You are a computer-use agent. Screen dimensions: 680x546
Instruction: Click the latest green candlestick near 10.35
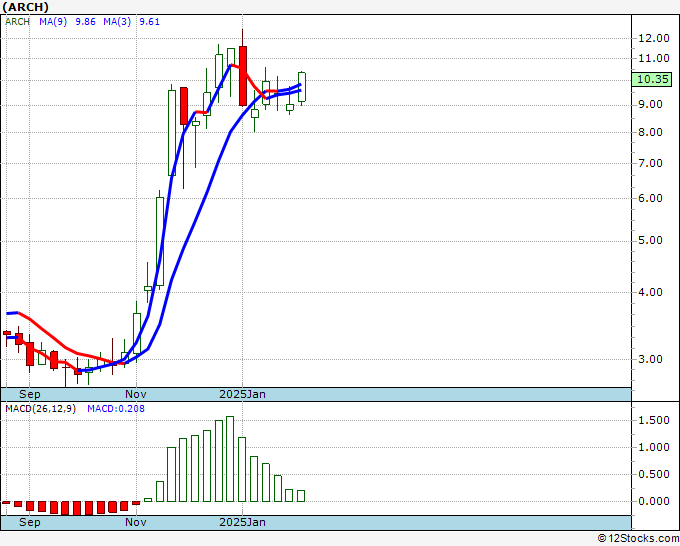tap(302, 87)
